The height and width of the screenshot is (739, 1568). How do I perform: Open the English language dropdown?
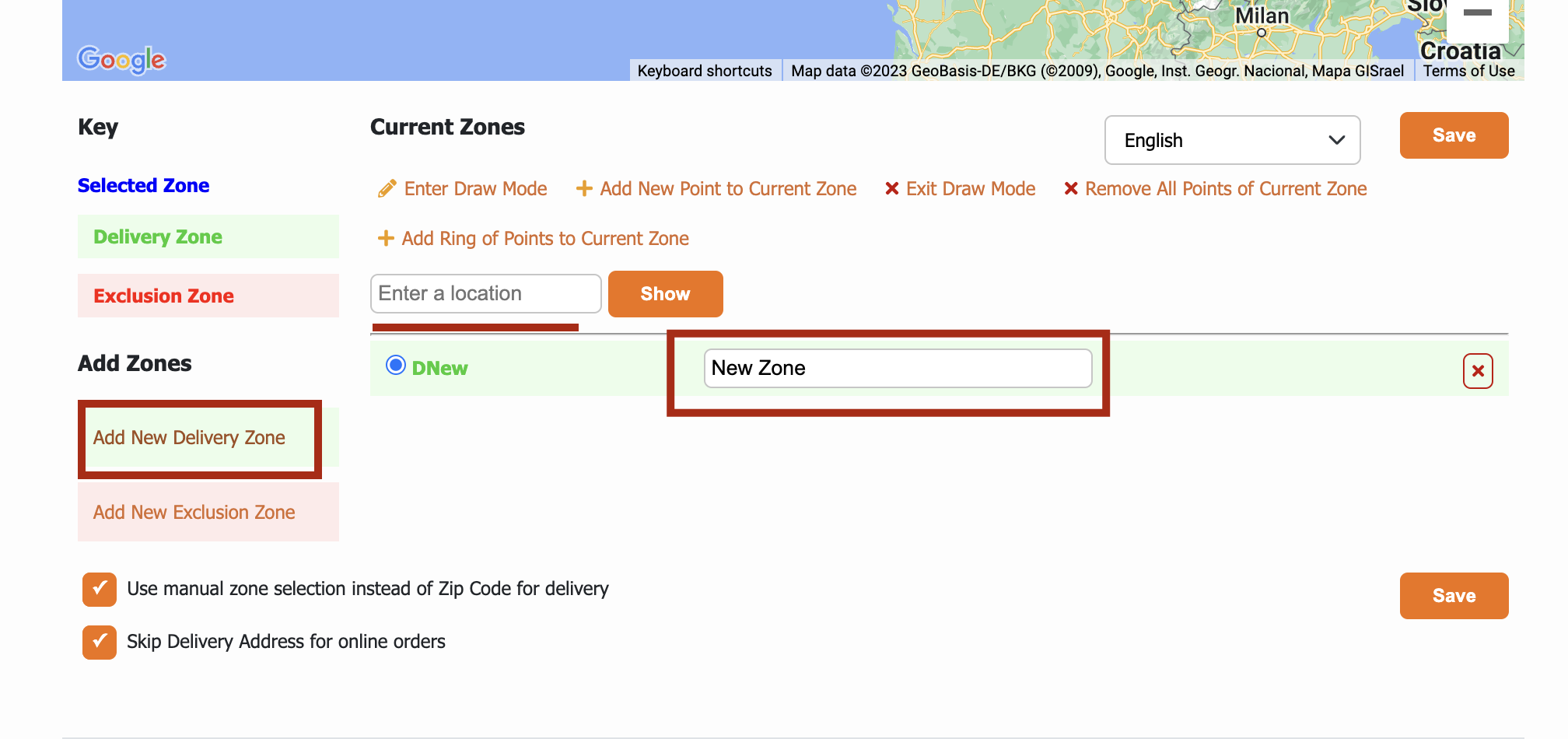[x=1232, y=140]
